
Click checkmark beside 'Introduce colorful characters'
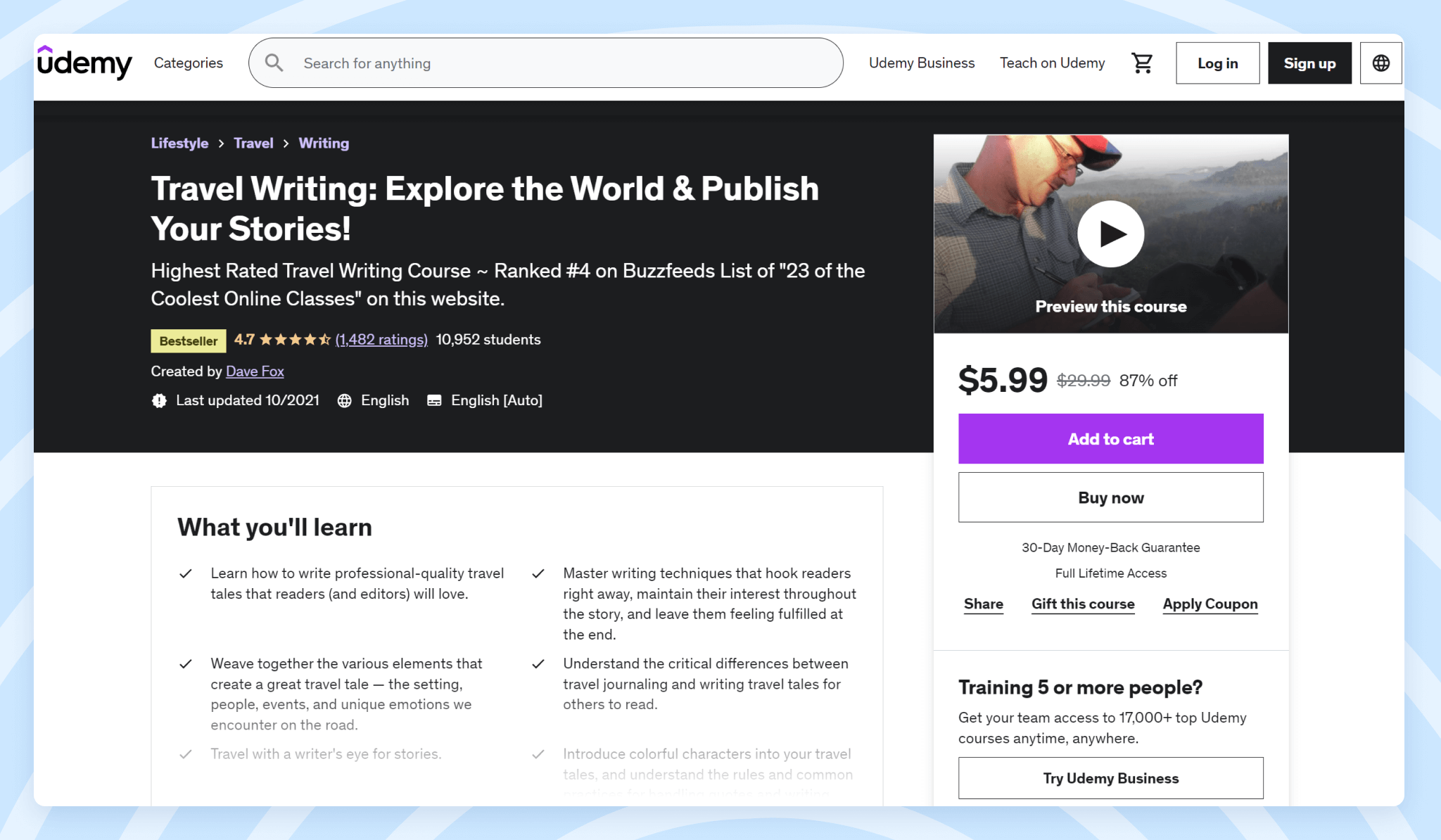point(538,754)
